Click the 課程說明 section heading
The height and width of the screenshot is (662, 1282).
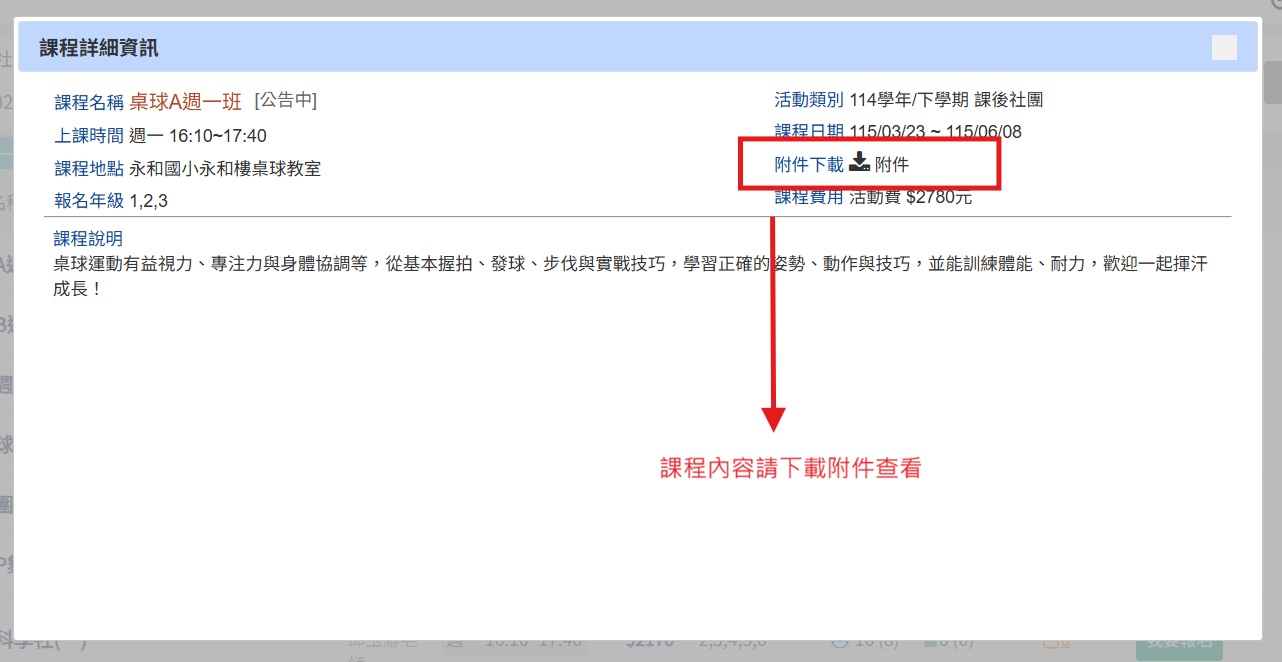pyautogui.click(x=88, y=239)
